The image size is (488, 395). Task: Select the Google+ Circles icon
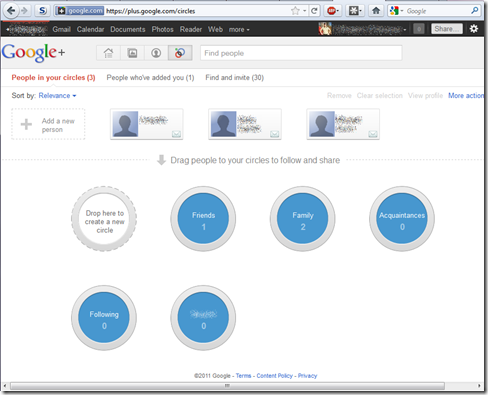click(x=180, y=53)
